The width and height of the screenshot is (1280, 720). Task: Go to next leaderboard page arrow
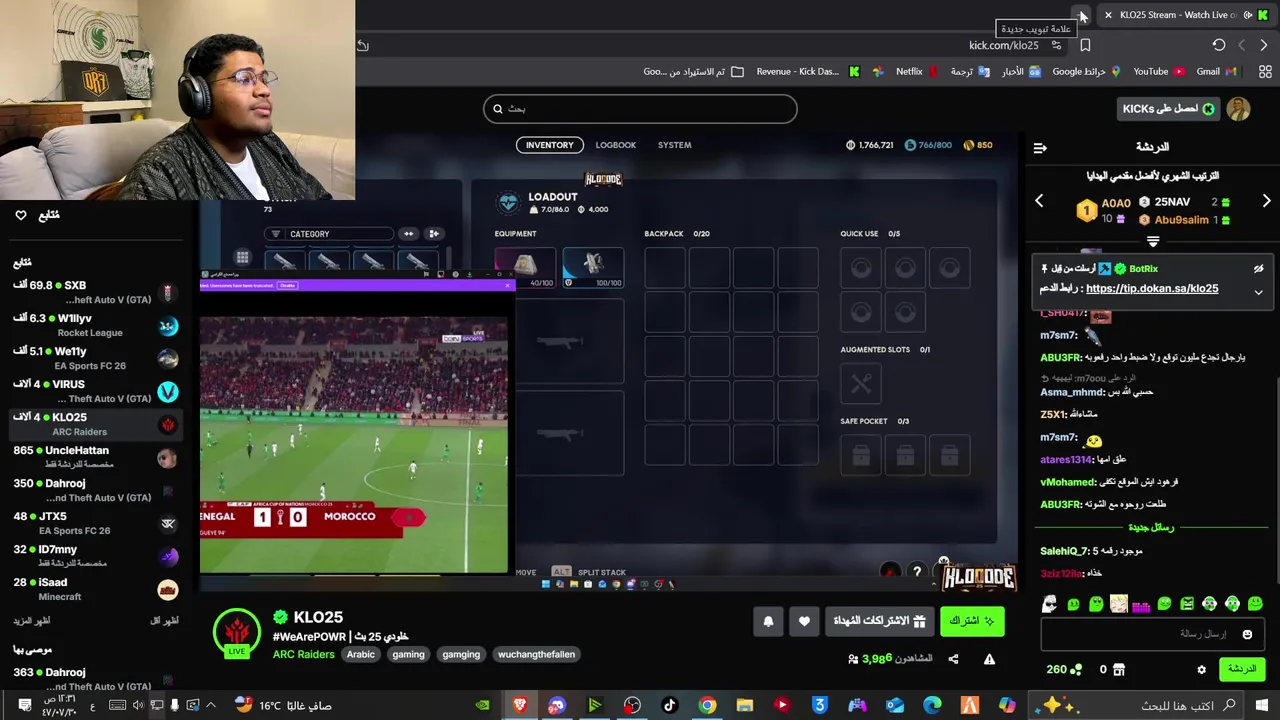click(1266, 201)
